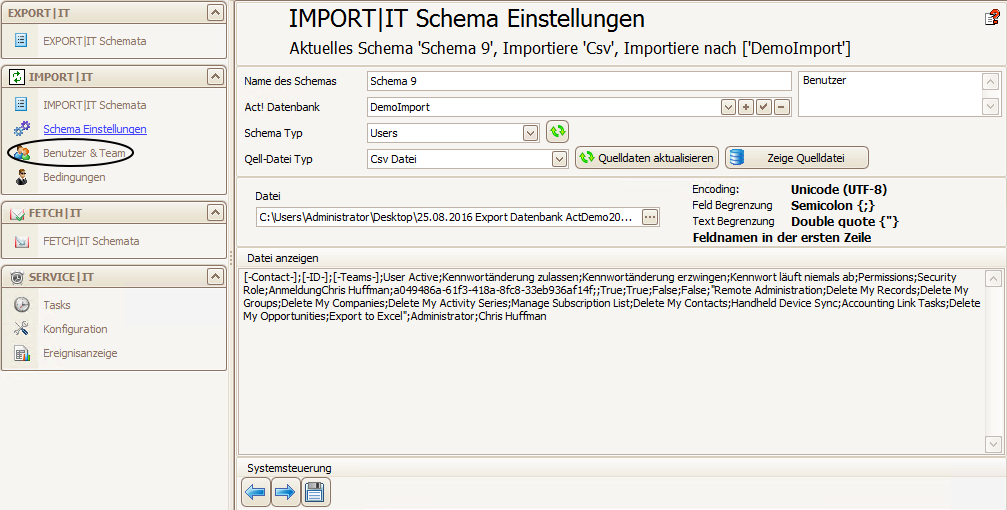Image resolution: width=1007 pixels, height=510 pixels.
Task: Open Tasks under SERVICE|IT
Action: [x=57, y=304]
